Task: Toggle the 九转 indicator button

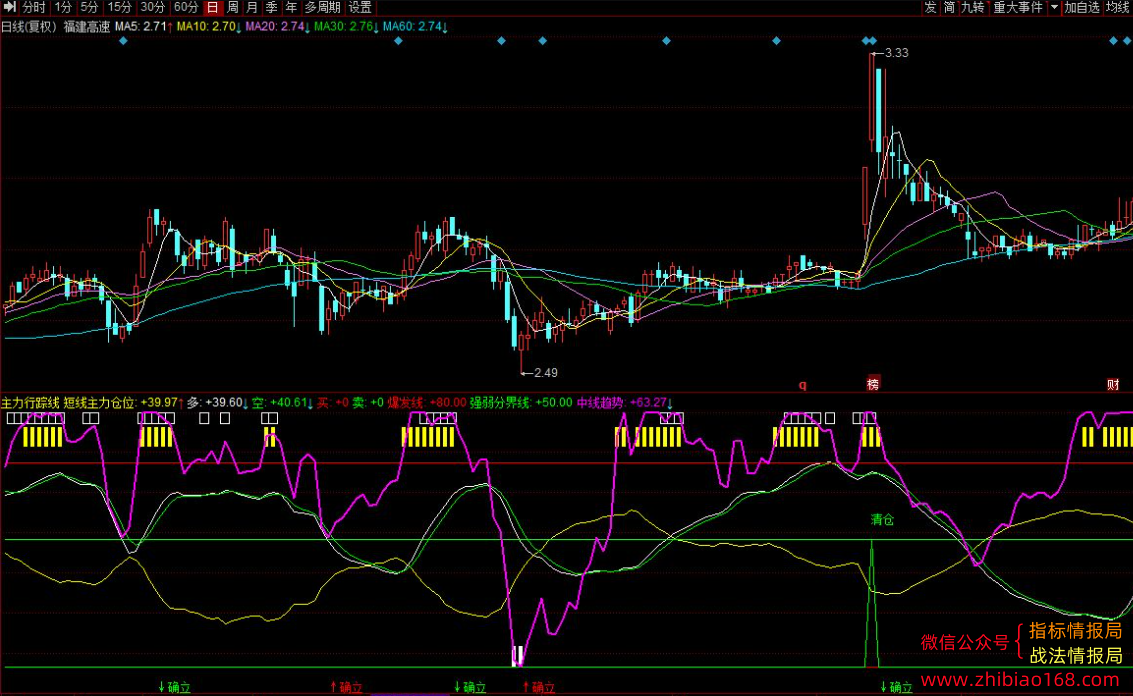Action: click(973, 7)
